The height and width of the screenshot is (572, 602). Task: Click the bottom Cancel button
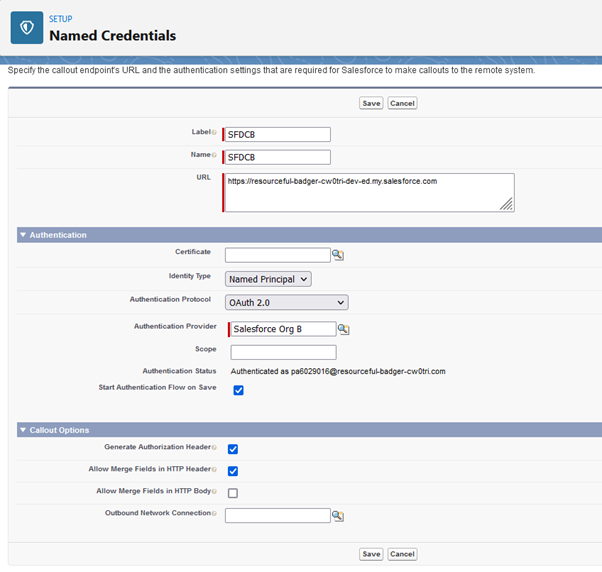[402, 554]
